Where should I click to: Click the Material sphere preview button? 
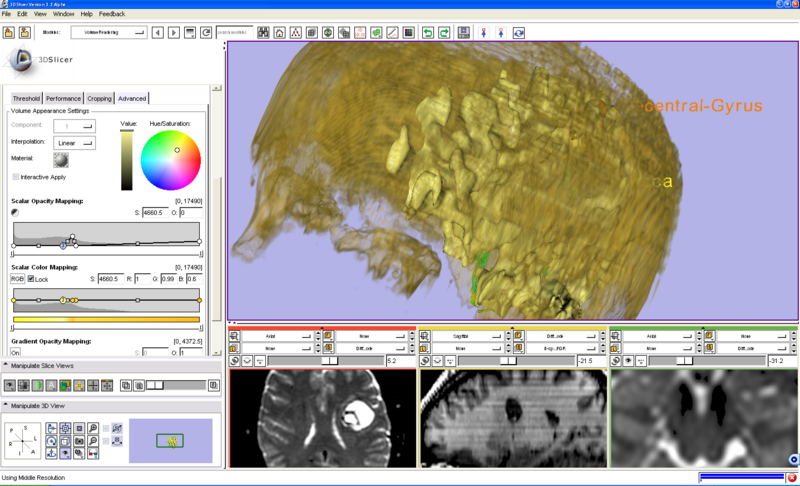[x=61, y=159]
